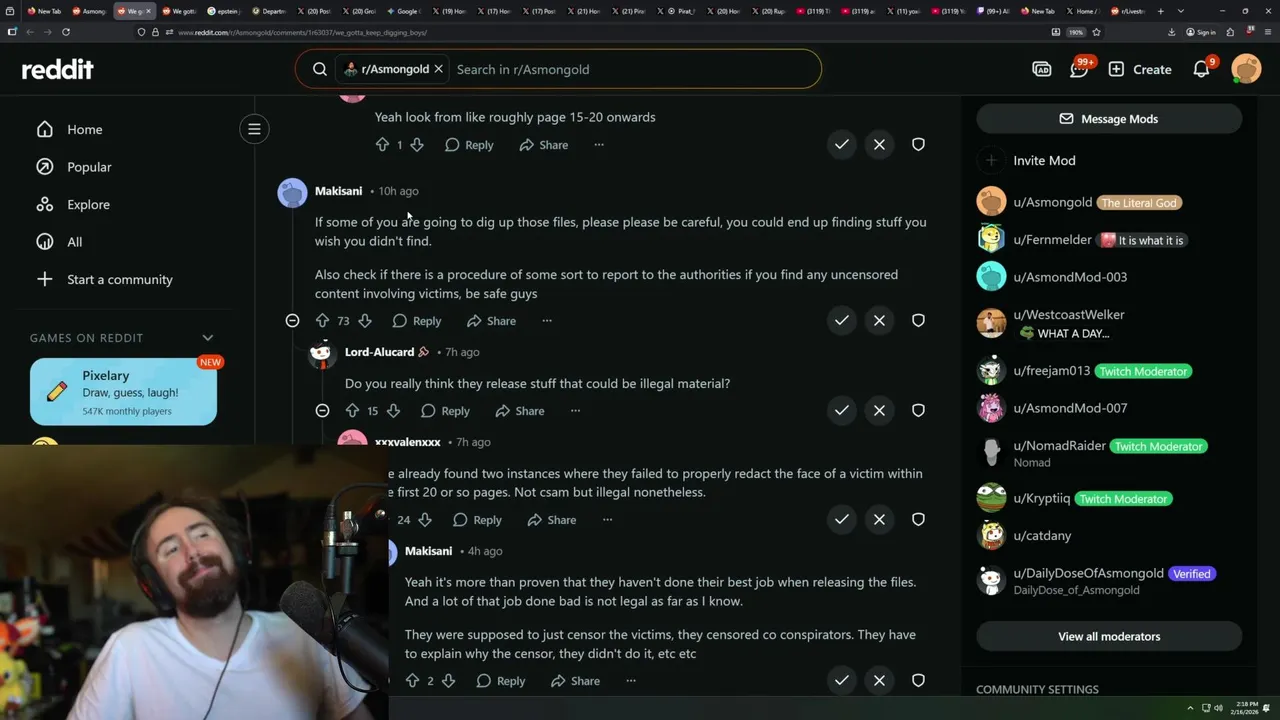Screen dimensions: 1280x720
Task: Remove r/Asmongold search scope chip
Action: 438,69
